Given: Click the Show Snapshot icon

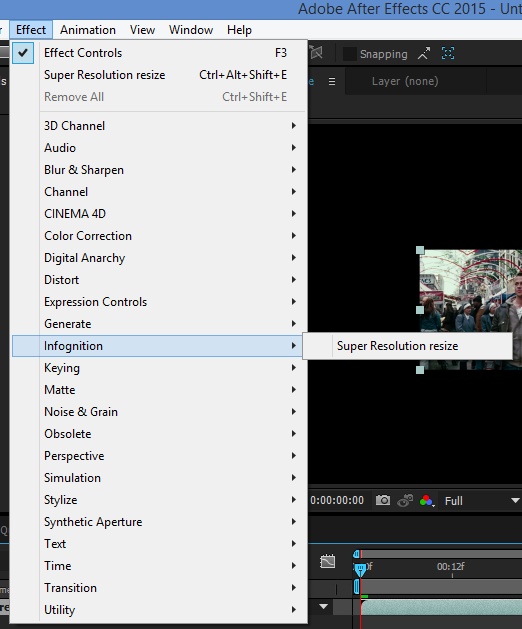Looking at the screenshot, I should tap(405, 500).
